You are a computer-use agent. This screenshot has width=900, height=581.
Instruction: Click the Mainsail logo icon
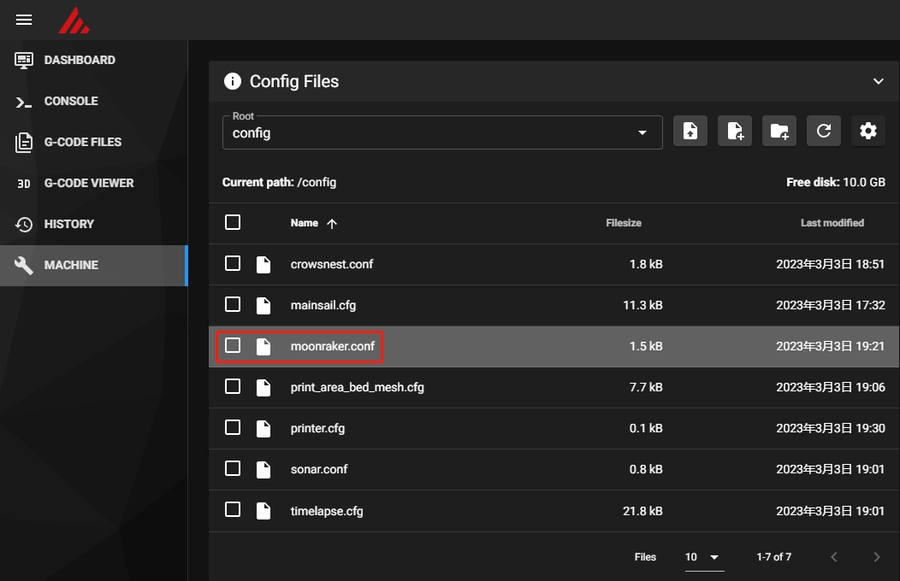74,20
